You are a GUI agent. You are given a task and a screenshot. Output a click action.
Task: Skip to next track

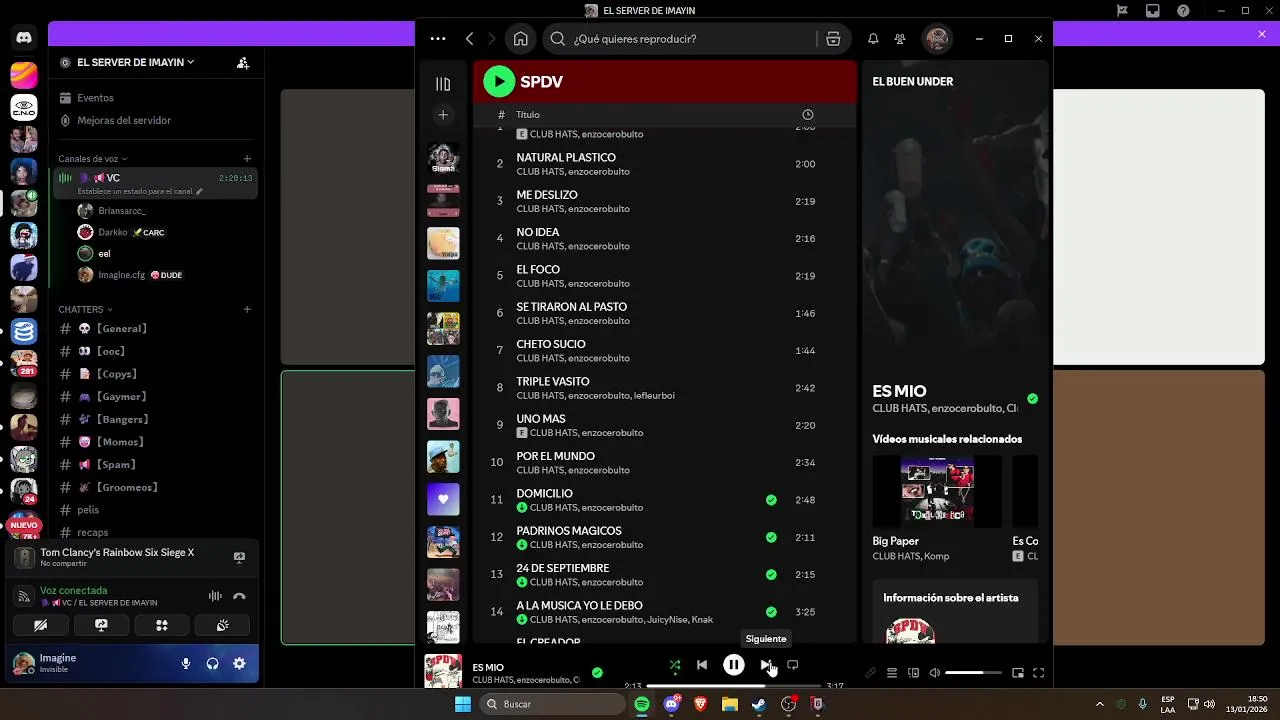pyautogui.click(x=765, y=665)
